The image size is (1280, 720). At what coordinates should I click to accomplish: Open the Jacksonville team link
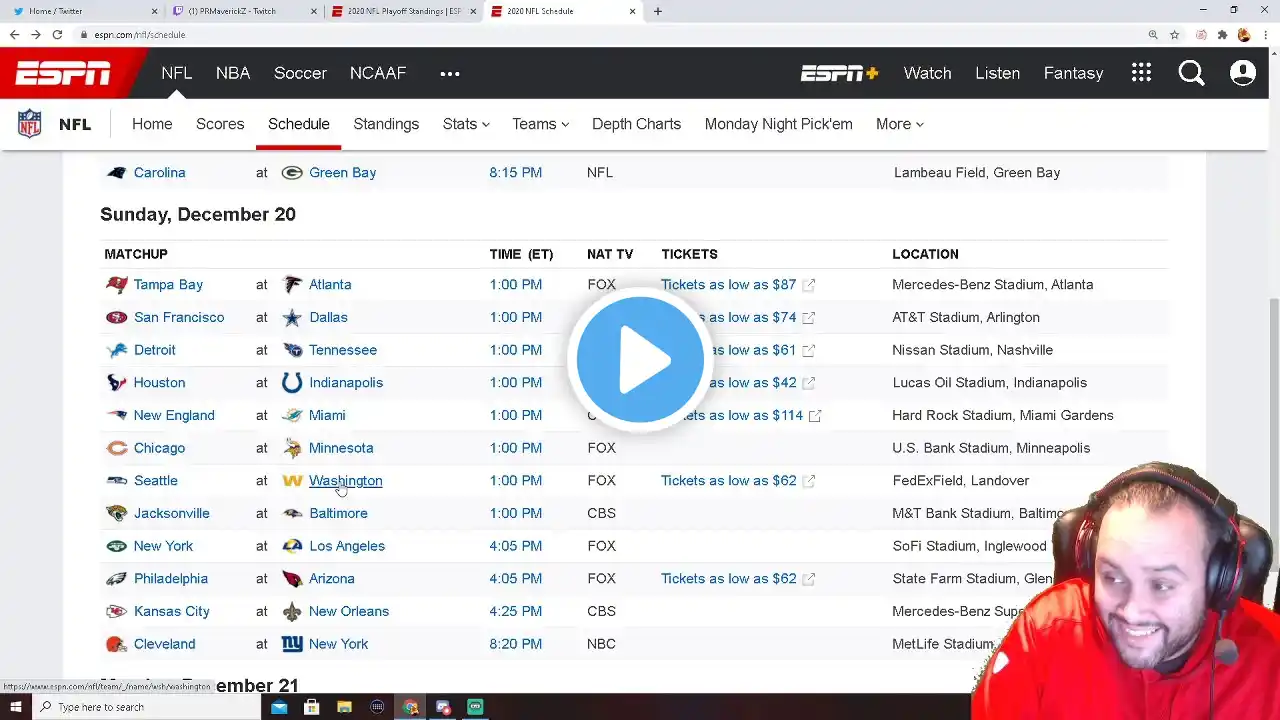[x=172, y=514]
